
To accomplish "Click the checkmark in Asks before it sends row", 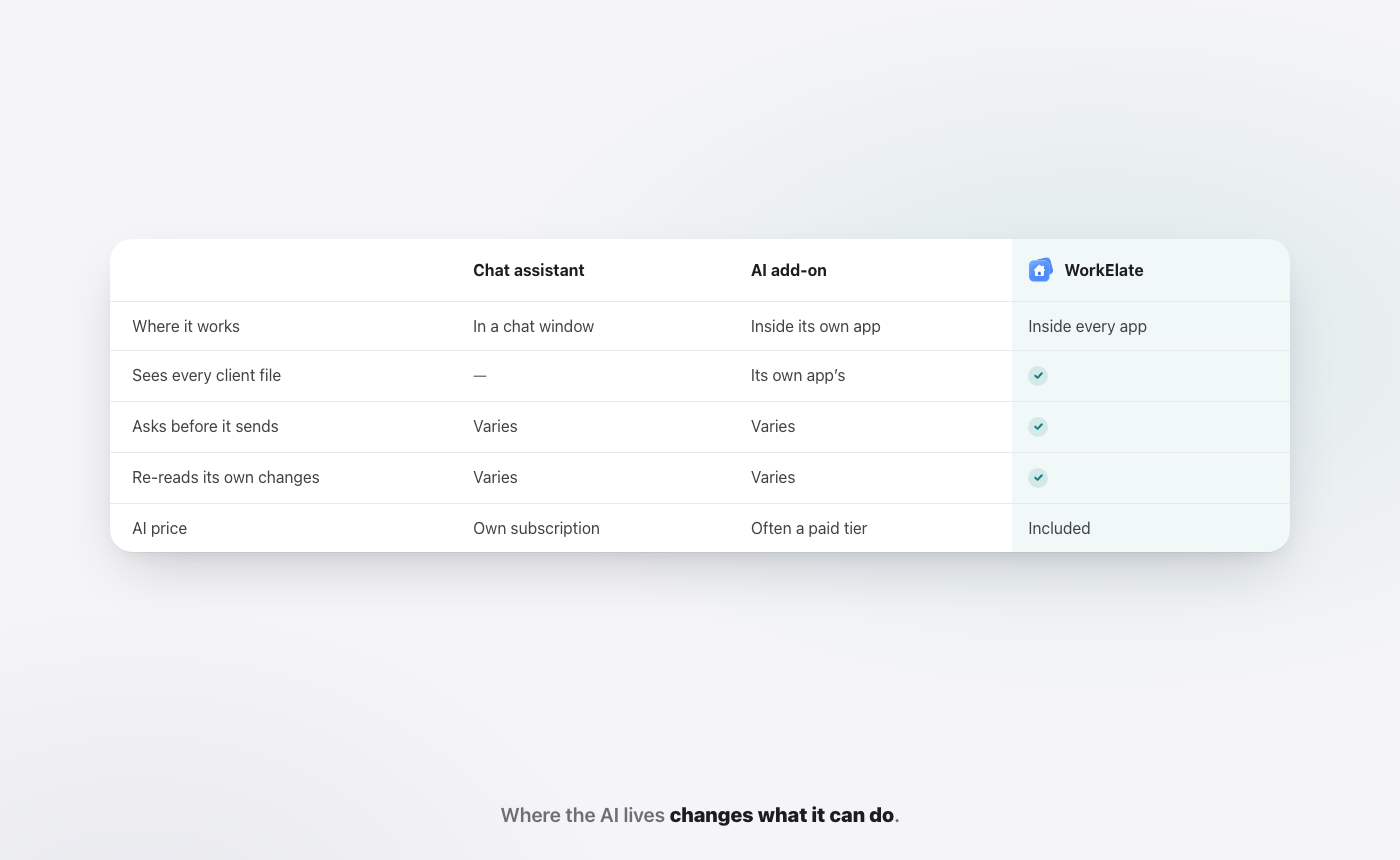I will (1038, 427).
